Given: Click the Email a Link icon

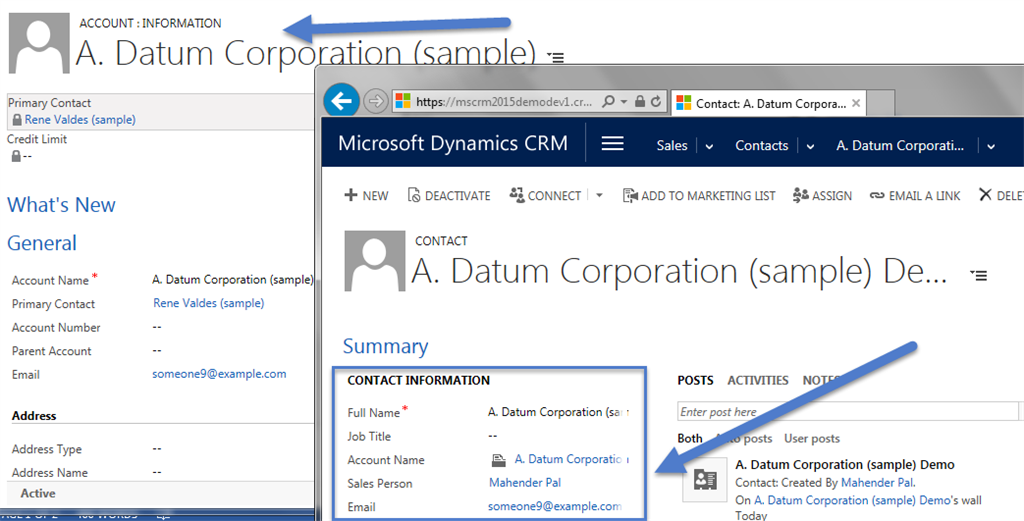Looking at the screenshot, I should (877, 196).
